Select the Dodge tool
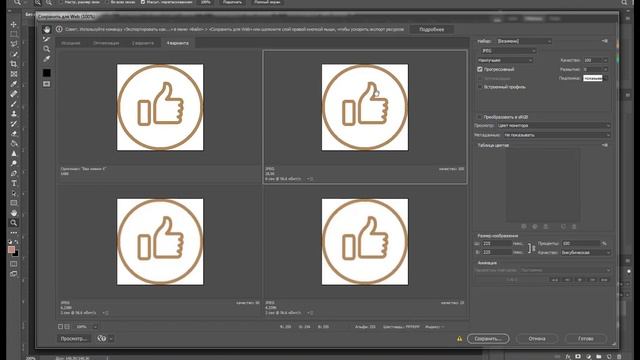 coord(13,163)
